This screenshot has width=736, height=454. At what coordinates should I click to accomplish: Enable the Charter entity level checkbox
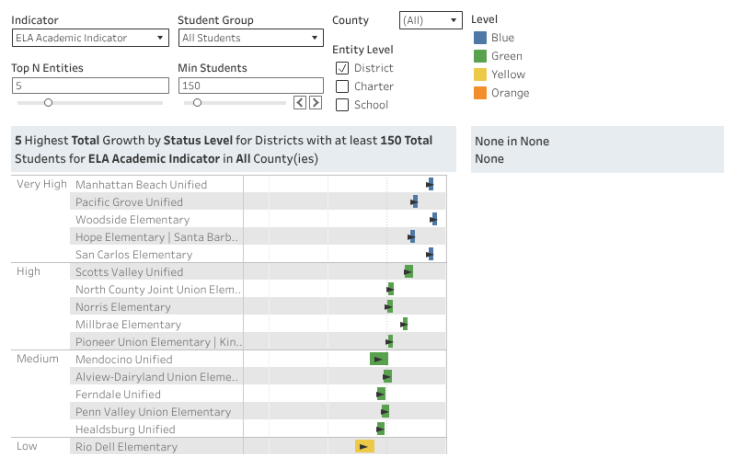[x=342, y=86]
